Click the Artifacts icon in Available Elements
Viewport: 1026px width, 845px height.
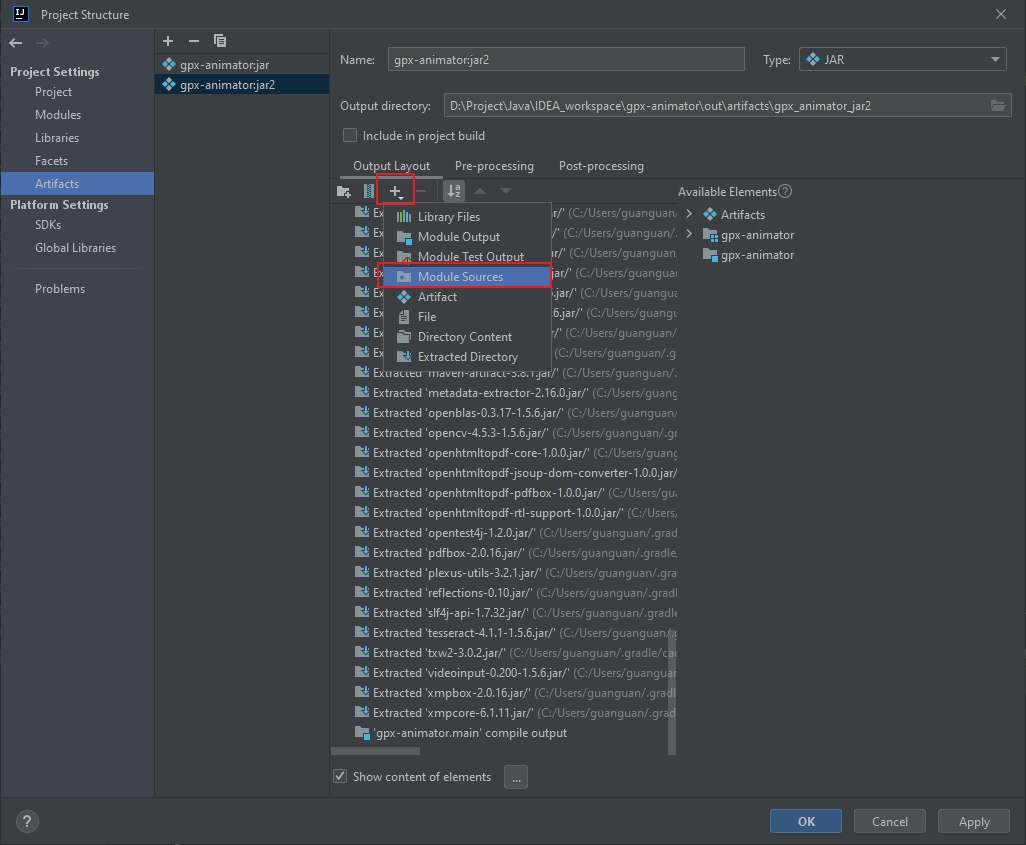pyautogui.click(x=710, y=215)
